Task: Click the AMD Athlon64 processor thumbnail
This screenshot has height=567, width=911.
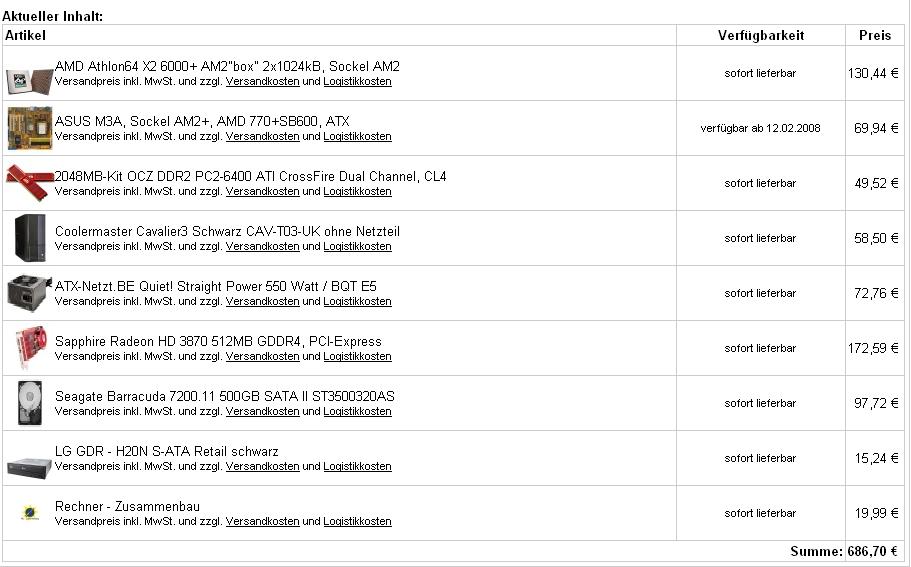Action: [x=30, y=81]
